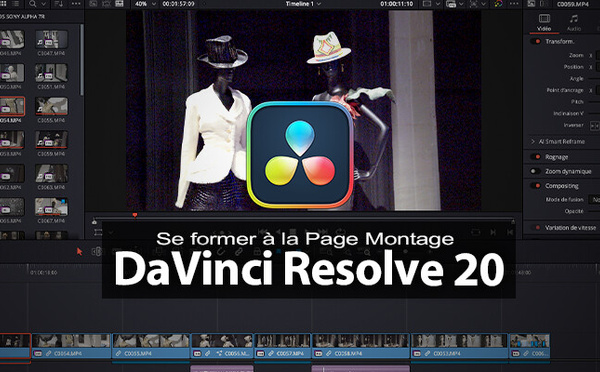Toggle the Transform section switch
The width and height of the screenshot is (600, 372).
click(536, 41)
